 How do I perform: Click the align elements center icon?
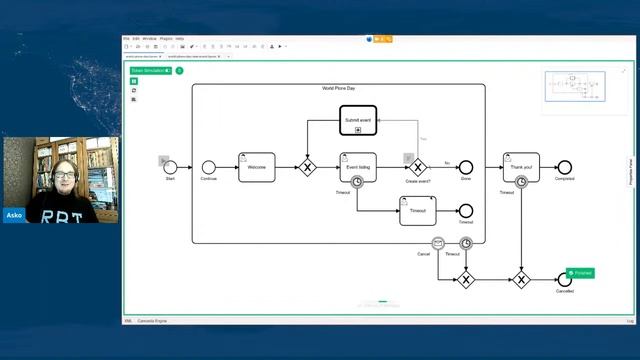(213, 47)
